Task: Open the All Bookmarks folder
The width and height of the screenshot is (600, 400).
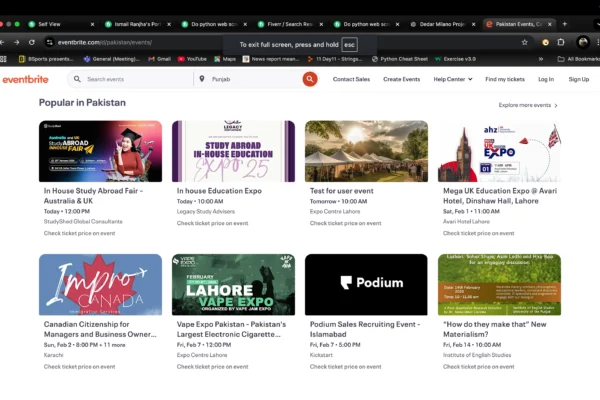Action: pyautogui.click(x=579, y=59)
